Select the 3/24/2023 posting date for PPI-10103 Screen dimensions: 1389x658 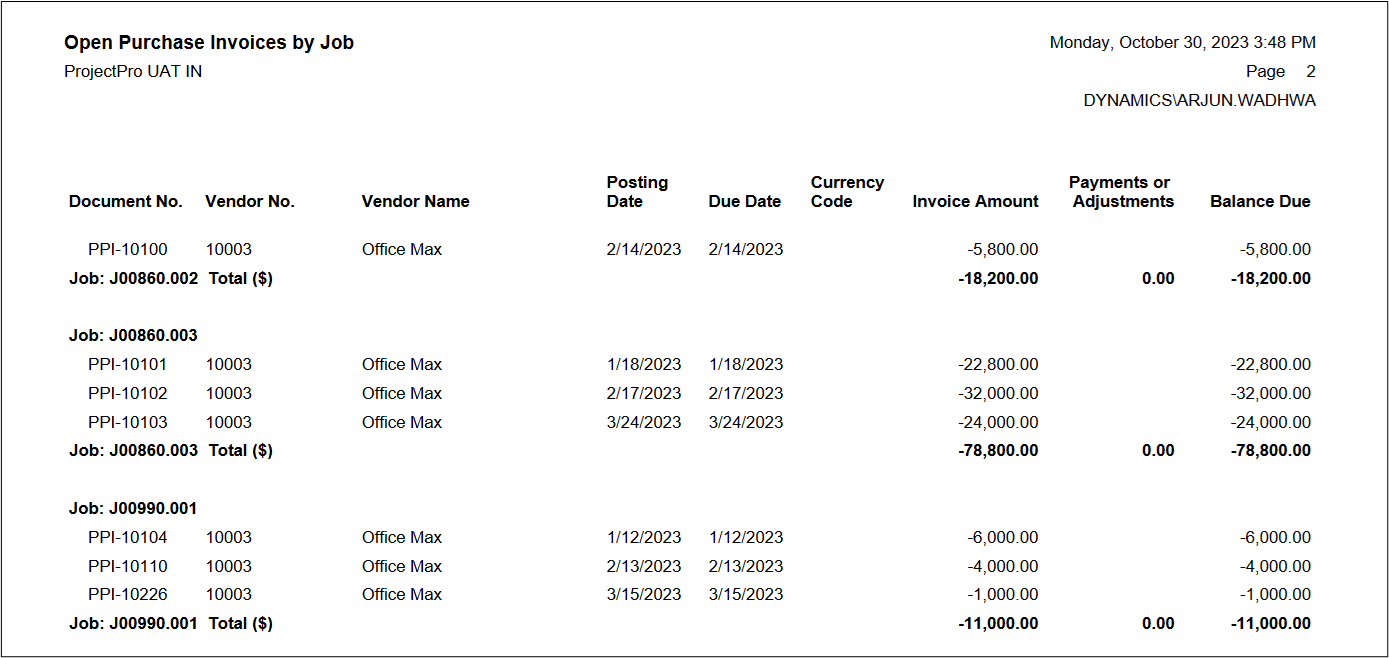643,423
